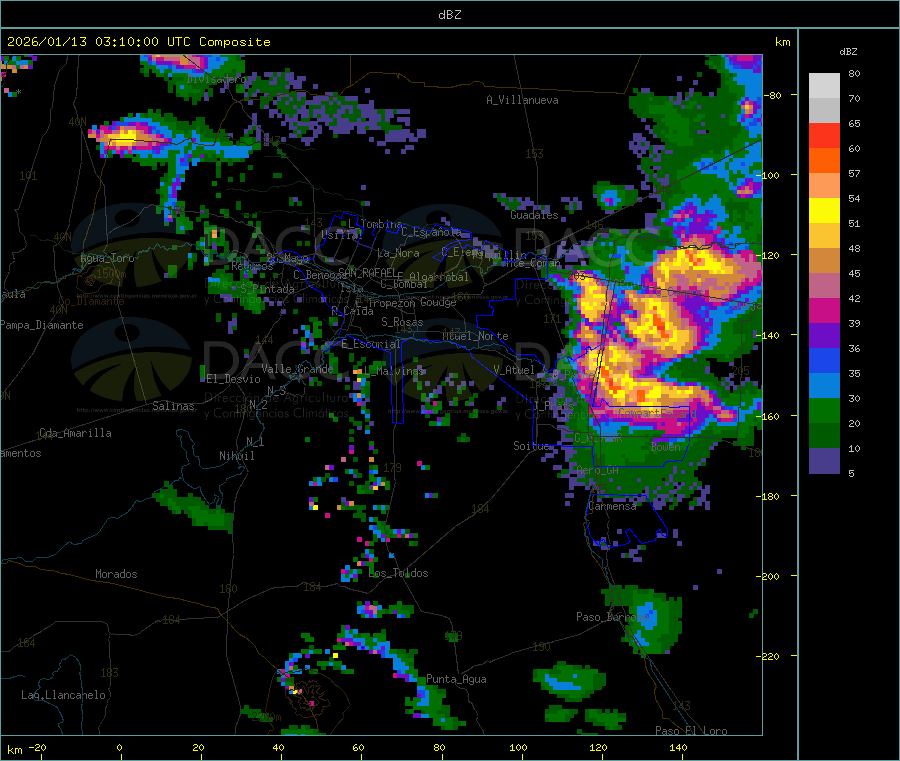Click the 'Atuel_Norte' place label
This screenshot has width=900, height=761.
tap(475, 336)
